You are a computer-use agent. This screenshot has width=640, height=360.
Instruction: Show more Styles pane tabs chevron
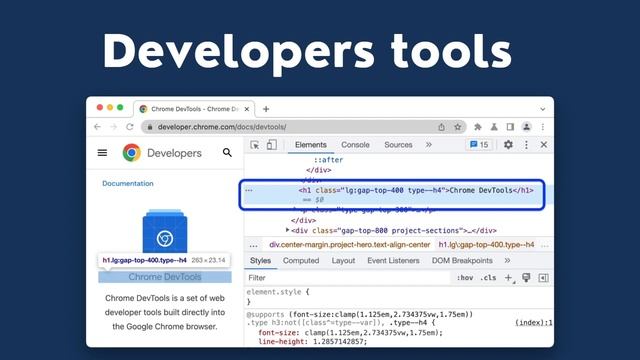click(507, 260)
